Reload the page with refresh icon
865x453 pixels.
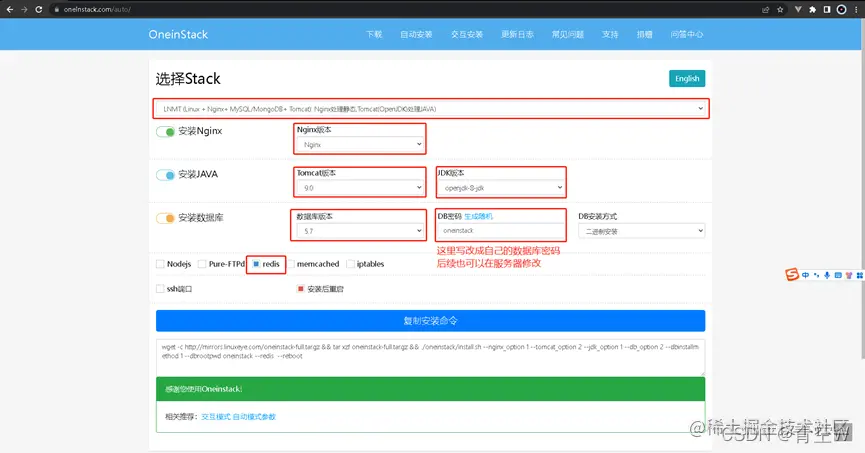point(39,9)
